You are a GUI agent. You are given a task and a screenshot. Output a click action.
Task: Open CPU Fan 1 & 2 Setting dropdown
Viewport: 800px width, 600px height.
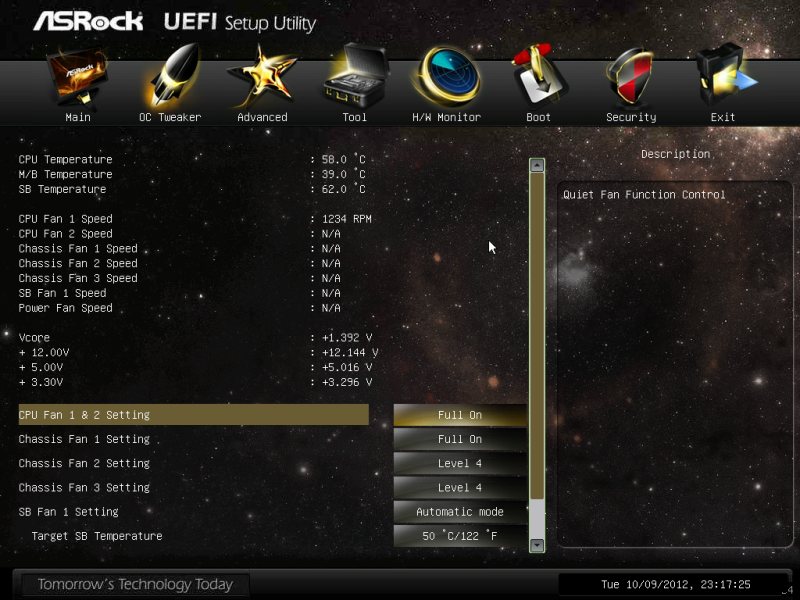click(x=460, y=415)
